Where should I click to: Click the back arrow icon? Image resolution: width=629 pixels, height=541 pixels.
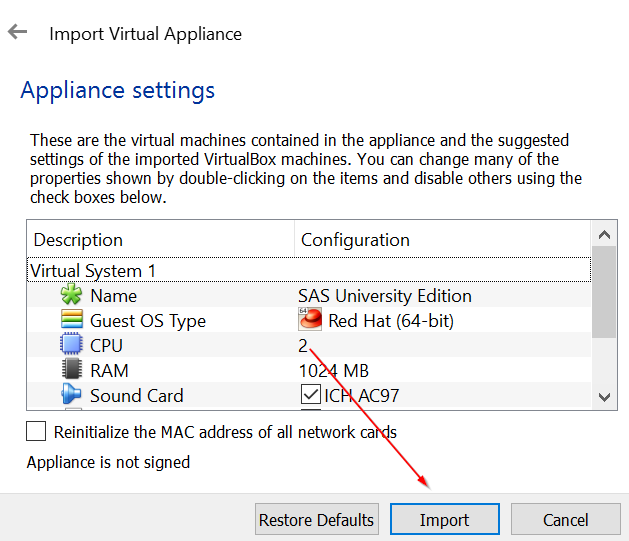[17, 32]
